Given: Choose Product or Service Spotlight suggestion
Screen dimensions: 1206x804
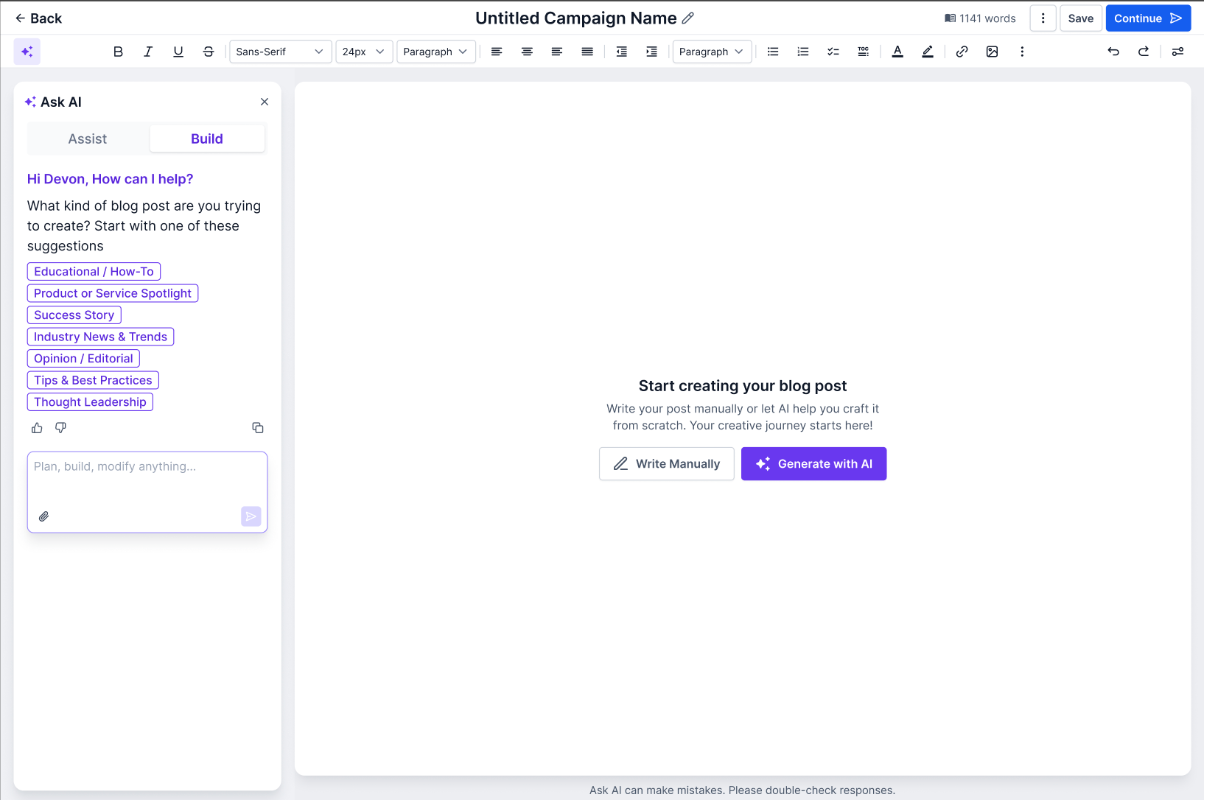Looking at the screenshot, I should [x=113, y=293].
